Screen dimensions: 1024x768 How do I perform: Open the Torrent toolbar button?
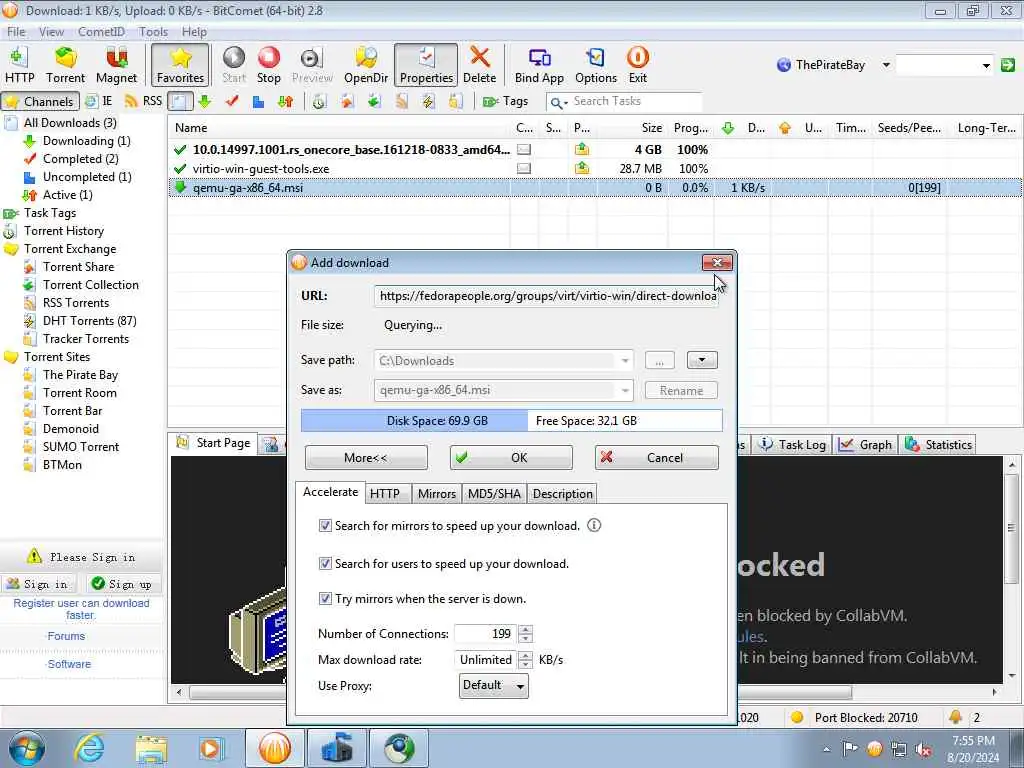[65, 65]
